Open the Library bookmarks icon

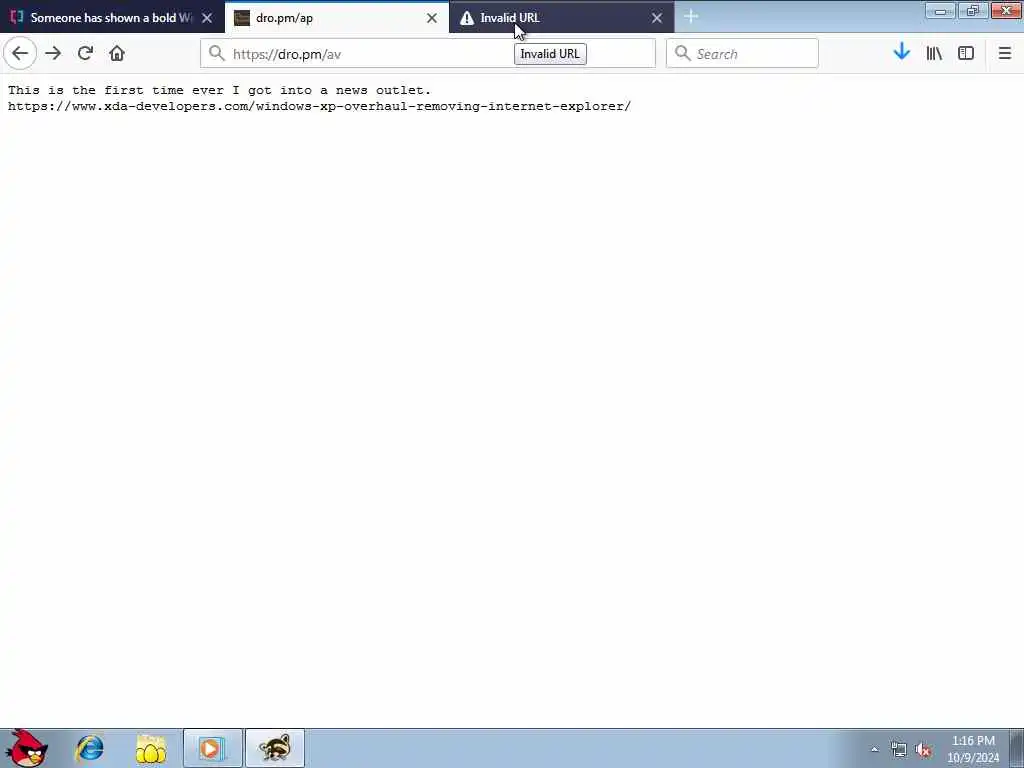click(934, 54)
